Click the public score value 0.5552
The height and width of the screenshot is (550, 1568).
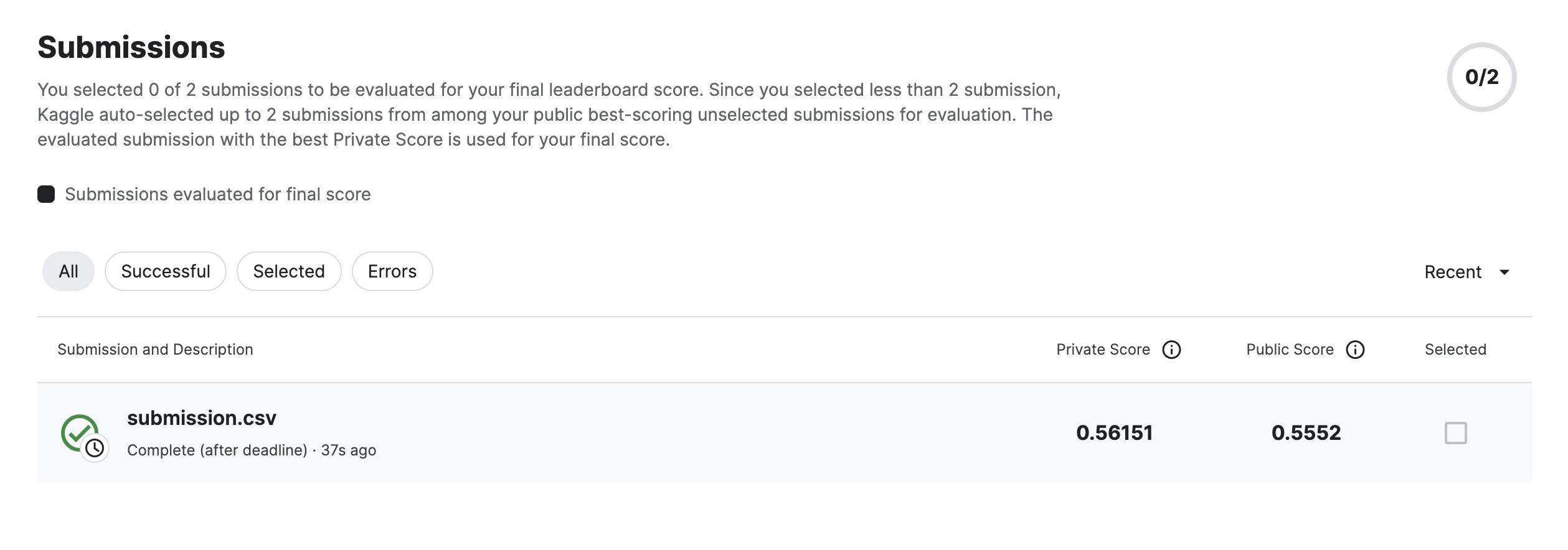point(1306,433)
